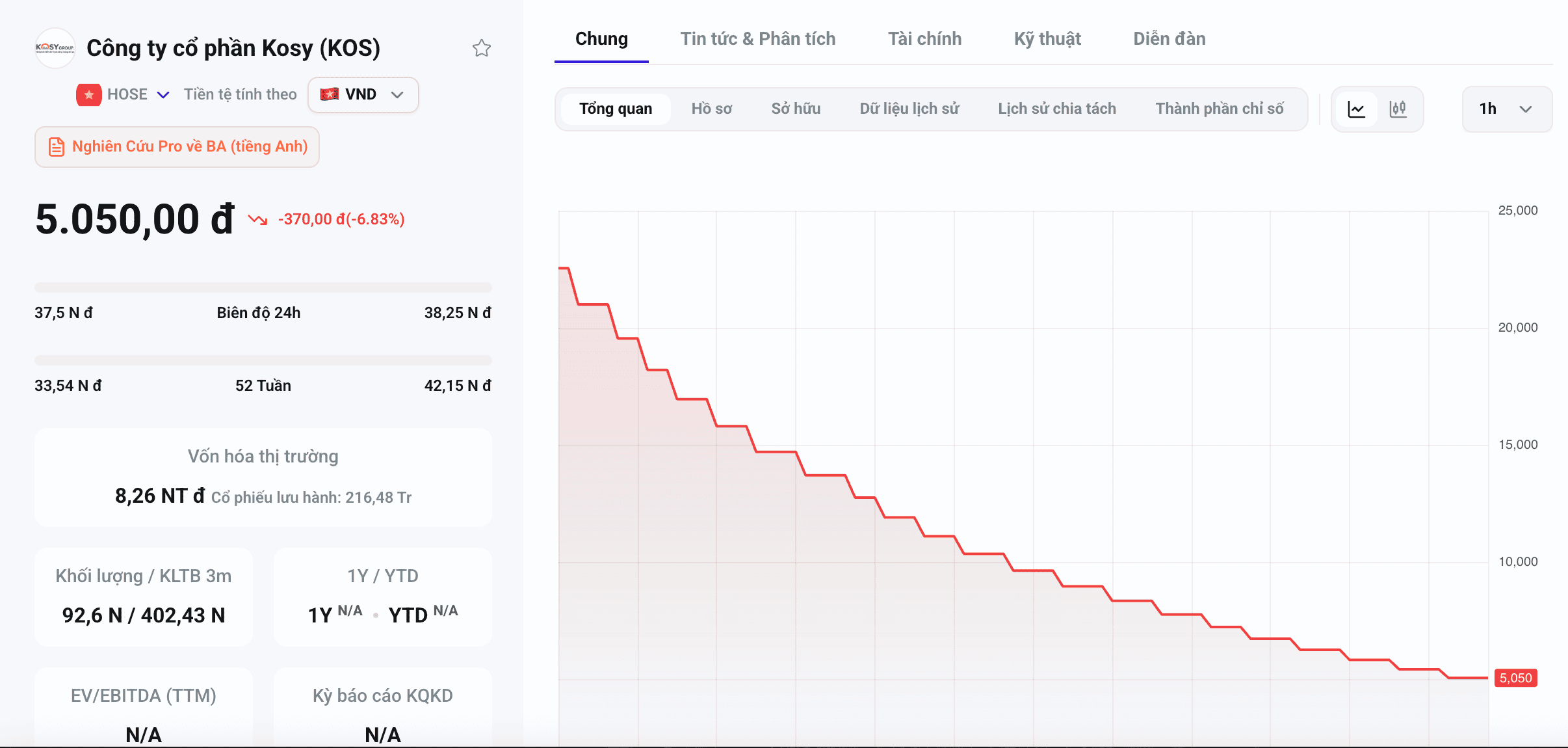Screen dimensions: 1568x748
Task: Click the EV/EBITDA (TTM) card
Action: coord(144,708)
